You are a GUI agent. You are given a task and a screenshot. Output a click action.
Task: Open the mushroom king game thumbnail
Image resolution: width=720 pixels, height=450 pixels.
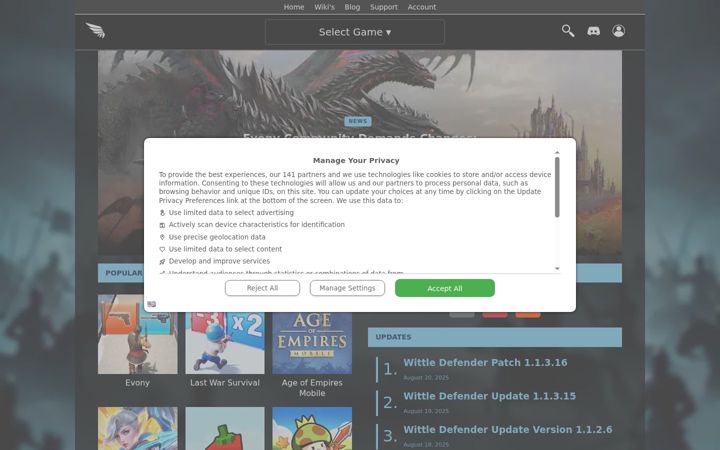coord(312,428)
